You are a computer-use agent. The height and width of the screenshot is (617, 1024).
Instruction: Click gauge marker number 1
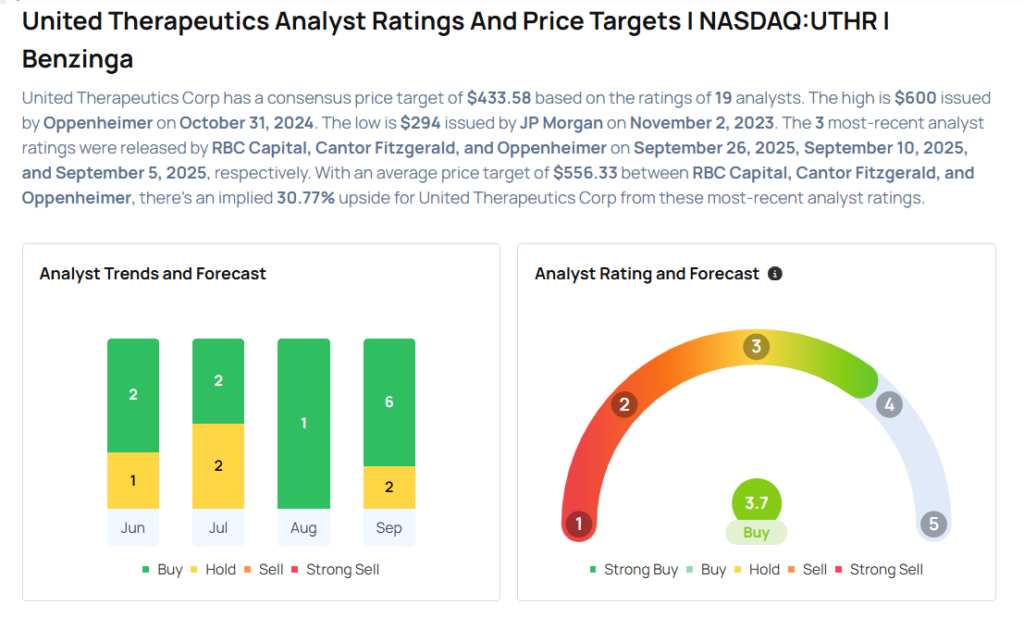click(x=578, y=523)
